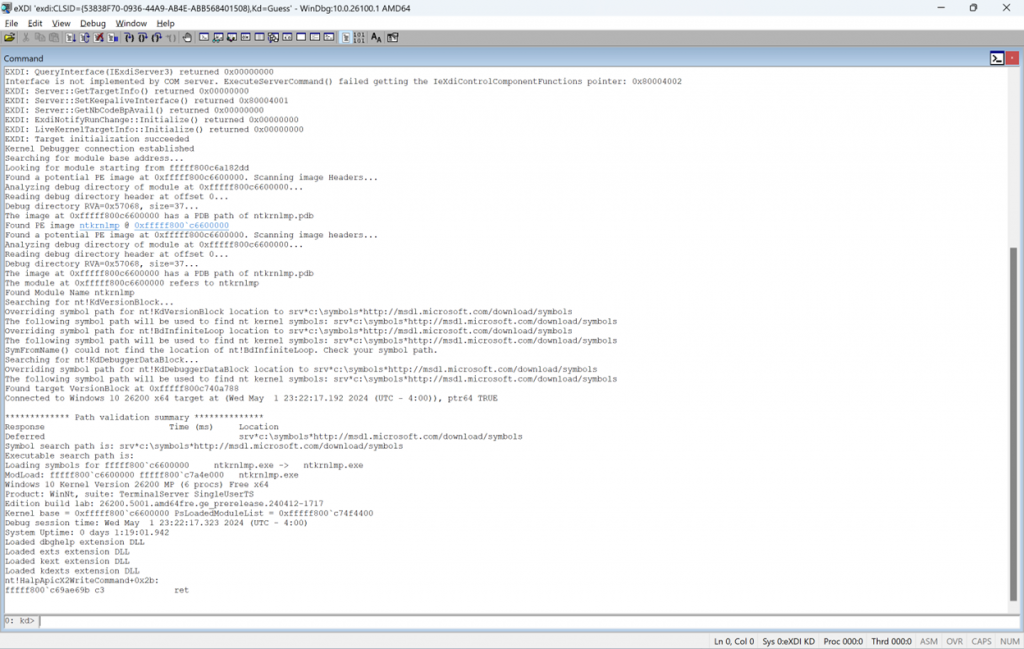Screen dimensions: 1024x649
Task: Open the Registers window icon
Action: click(x=246, y=36)
